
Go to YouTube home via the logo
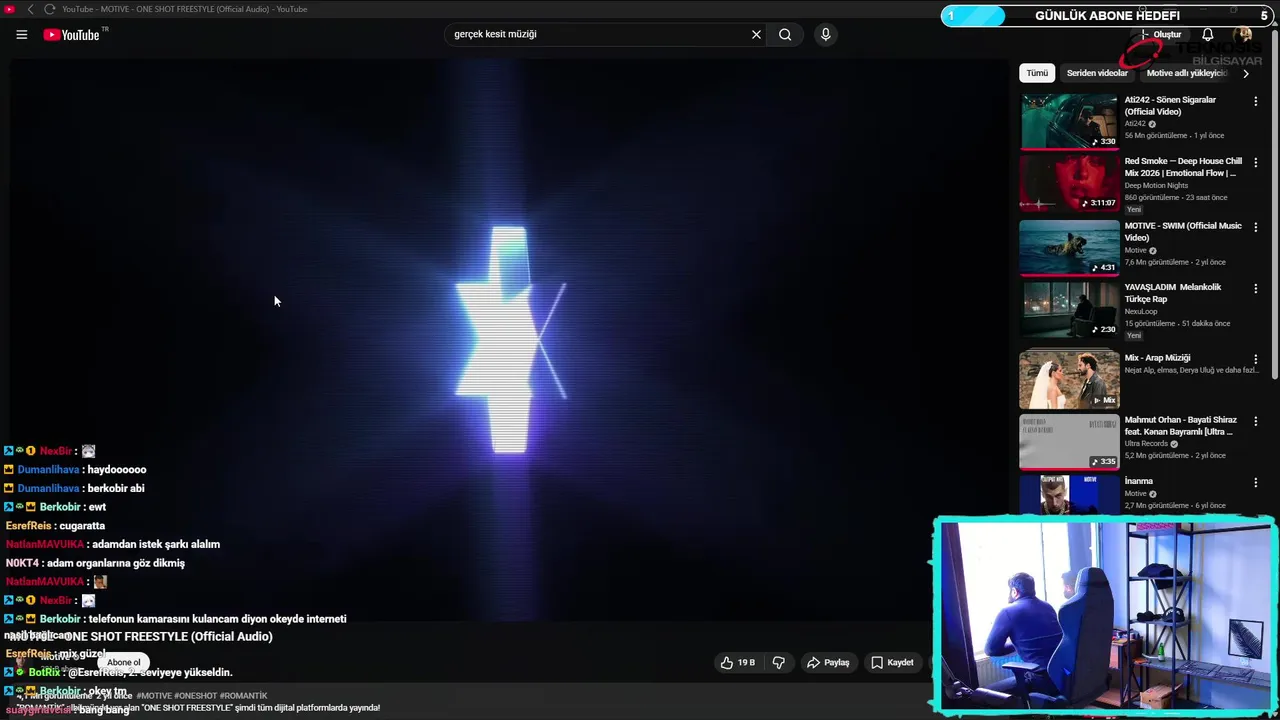tap(71, 35)
